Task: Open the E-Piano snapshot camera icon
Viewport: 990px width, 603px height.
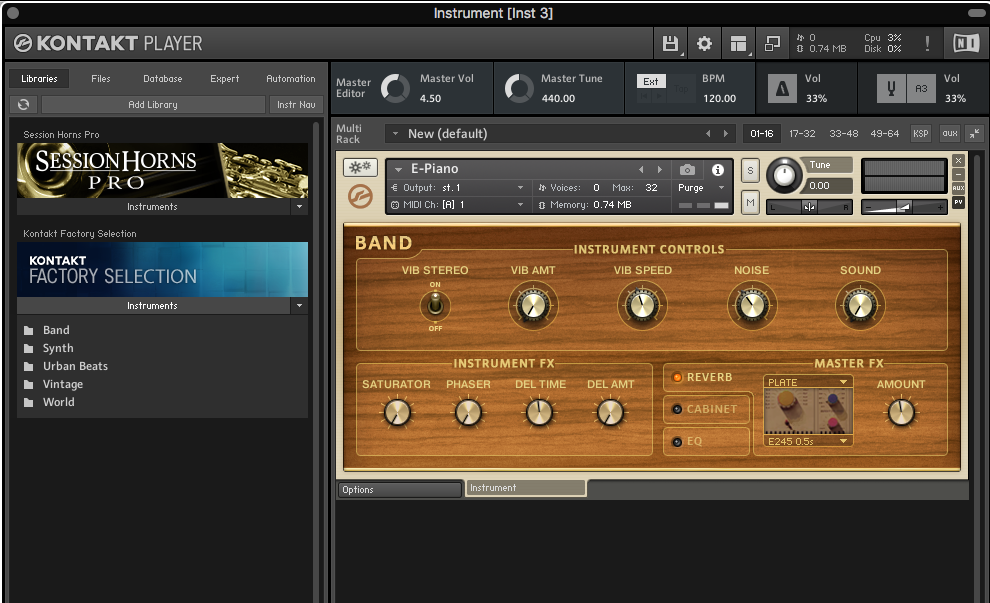Action: 687,170
